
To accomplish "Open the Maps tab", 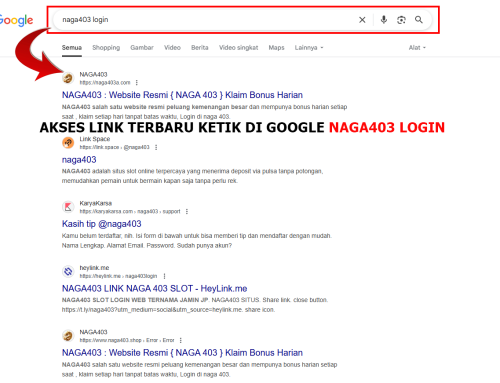I will 276,48.
